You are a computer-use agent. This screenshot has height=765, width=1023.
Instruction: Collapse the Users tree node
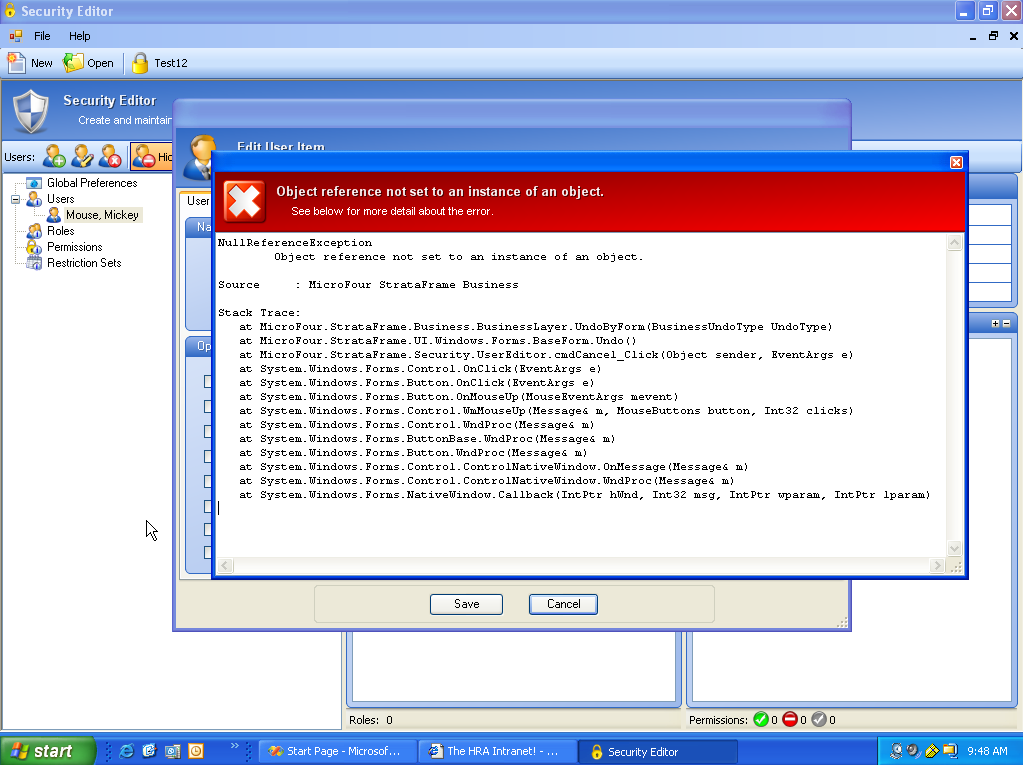tap(16, 199)
